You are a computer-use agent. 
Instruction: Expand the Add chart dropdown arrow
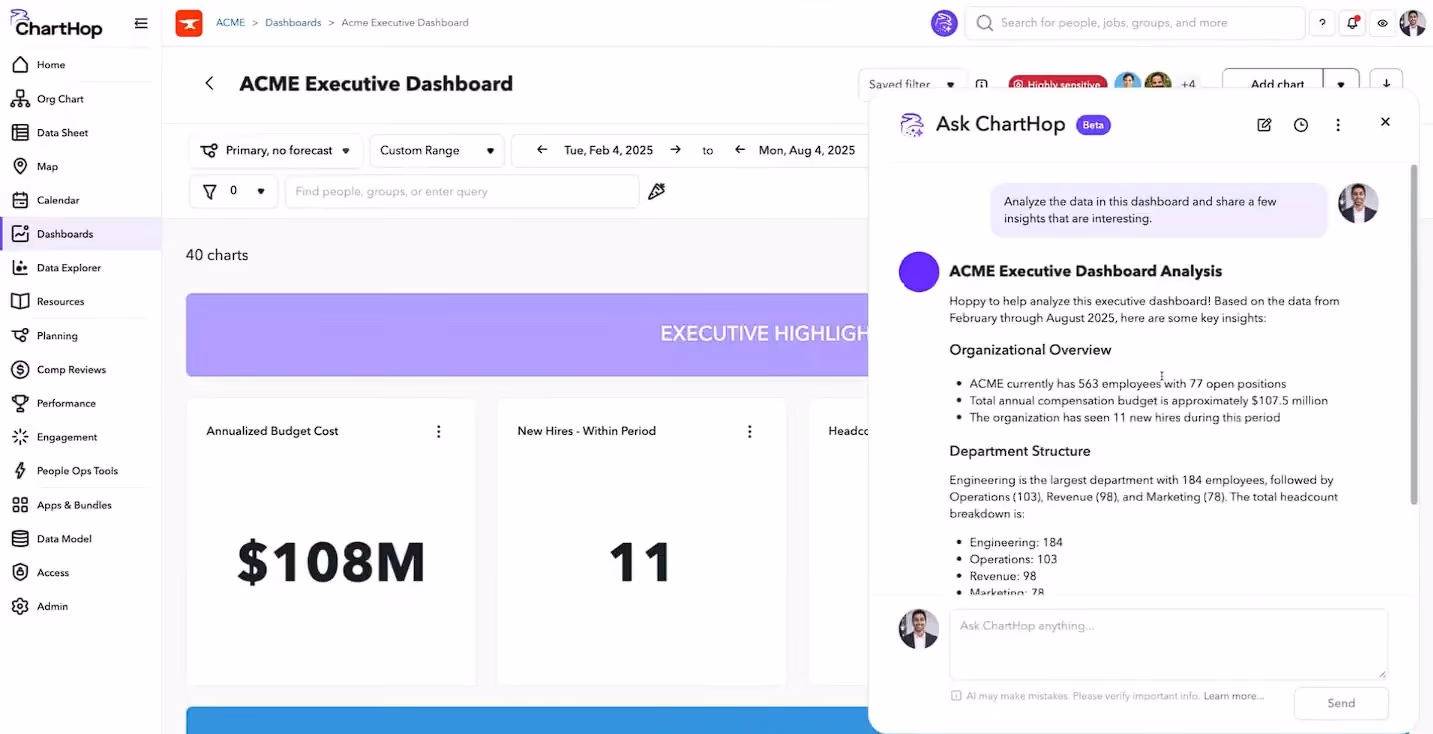point(1341,84)
